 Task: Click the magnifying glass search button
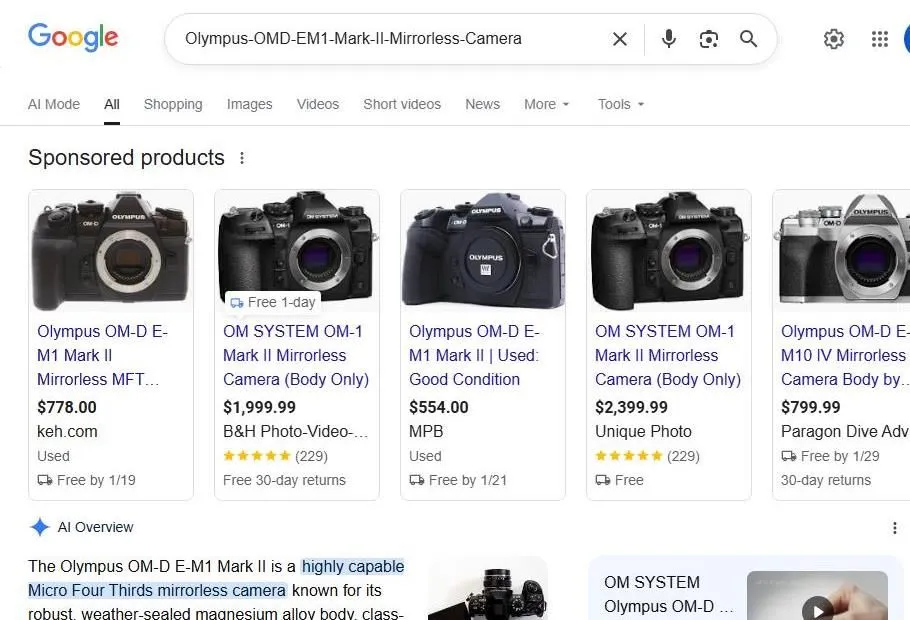[x=749, y=39]
